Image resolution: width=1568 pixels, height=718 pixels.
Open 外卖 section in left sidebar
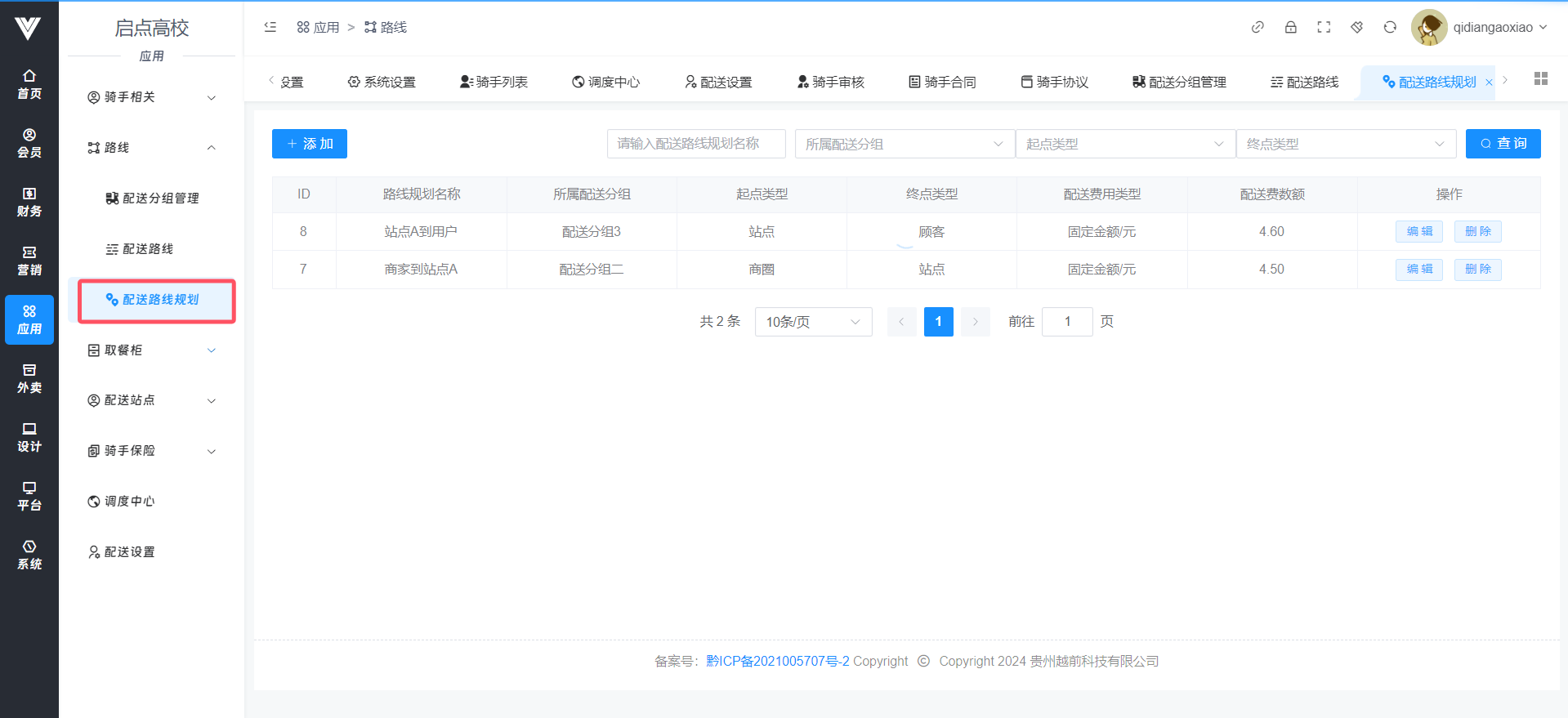29,378
